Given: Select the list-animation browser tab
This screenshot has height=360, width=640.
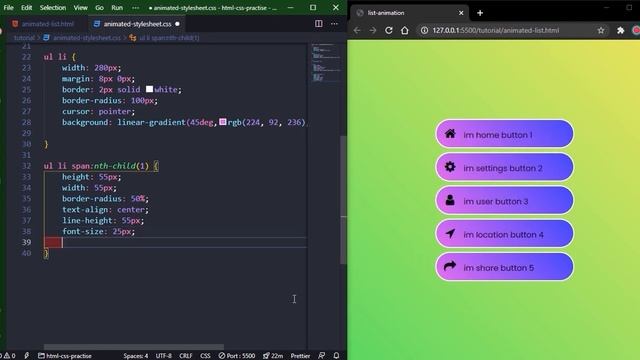Looking at the screenshot, I should click(409, 13).
